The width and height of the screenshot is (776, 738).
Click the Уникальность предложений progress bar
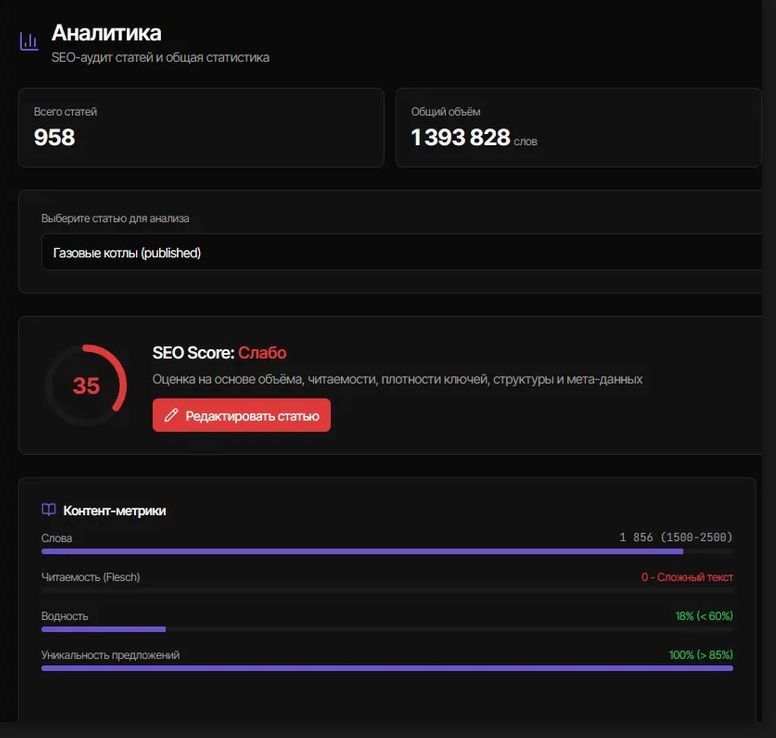tap(387, 668)
